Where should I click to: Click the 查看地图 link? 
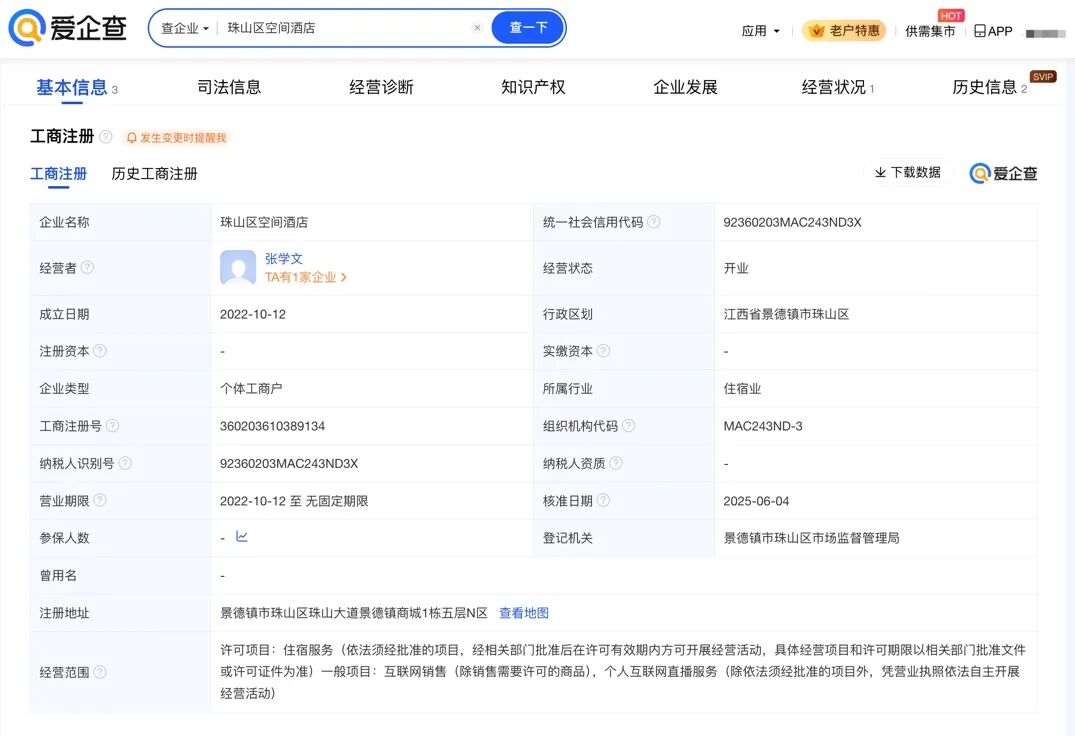point(524,613)
